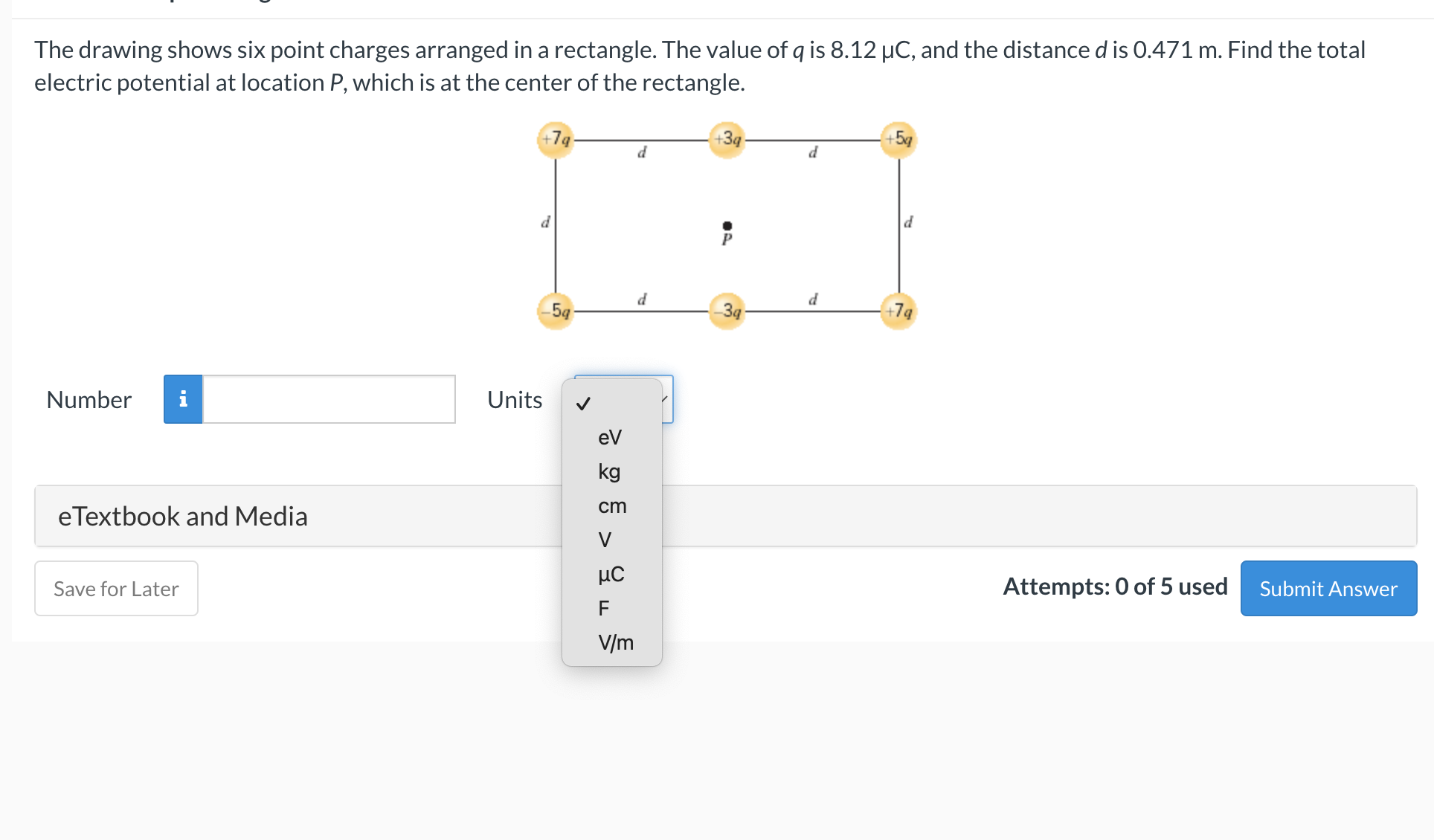Select µC from the units list
1434x840 pixels.
point(611,574)
